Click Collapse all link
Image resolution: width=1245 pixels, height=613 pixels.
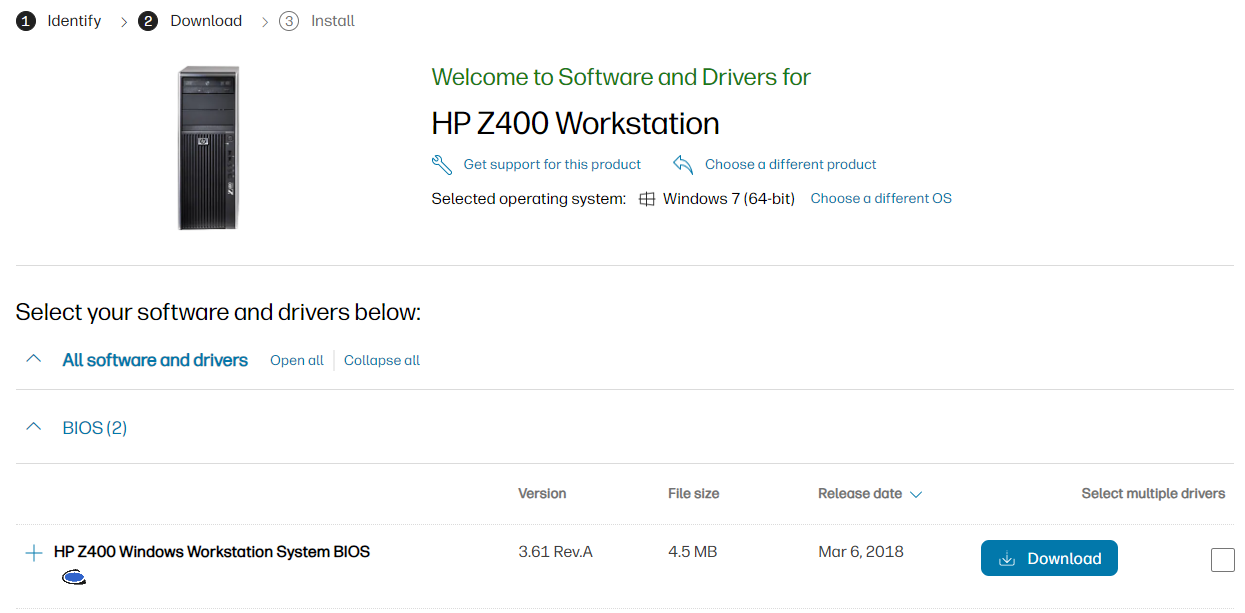pyautogui.click(x=382, y=360)
